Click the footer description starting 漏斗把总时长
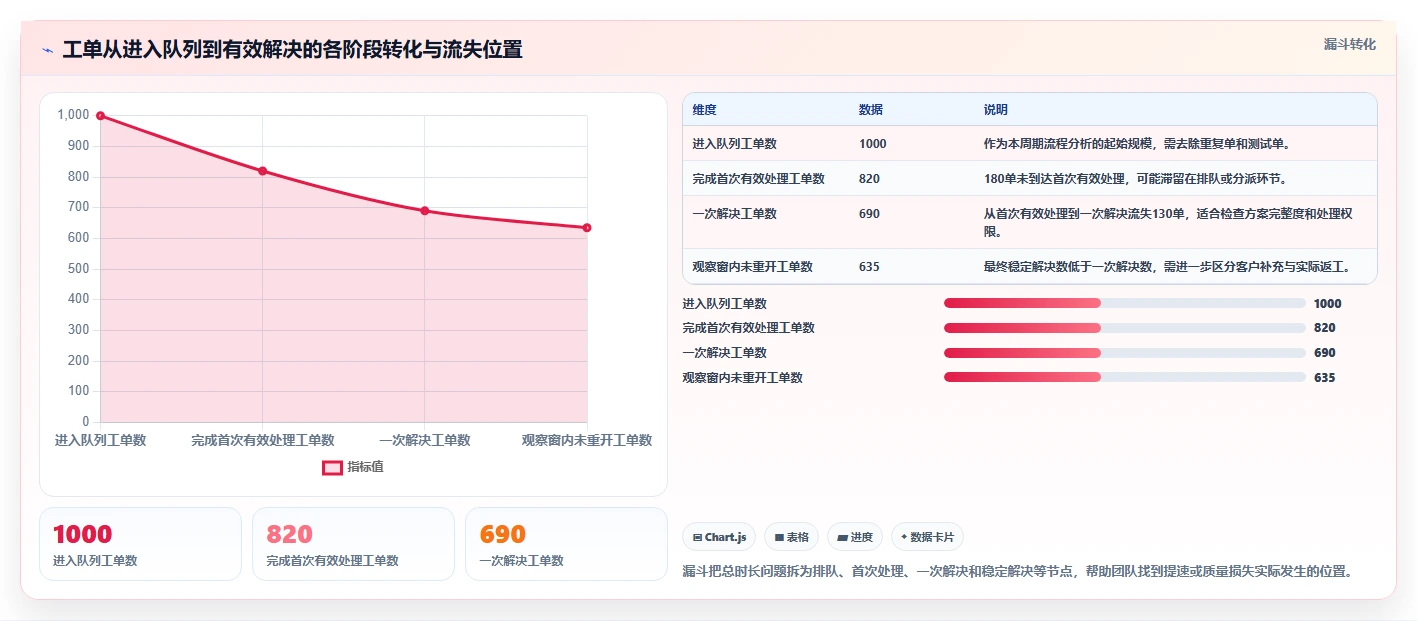Screen dimensions: 1417x621 click(x=1018, y=571)
